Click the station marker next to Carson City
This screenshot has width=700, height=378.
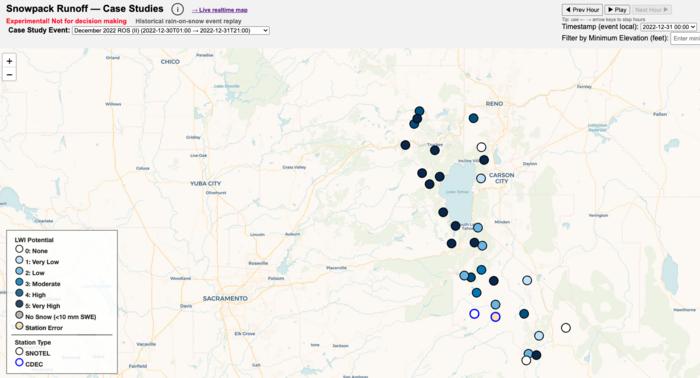tap(481, 179)
